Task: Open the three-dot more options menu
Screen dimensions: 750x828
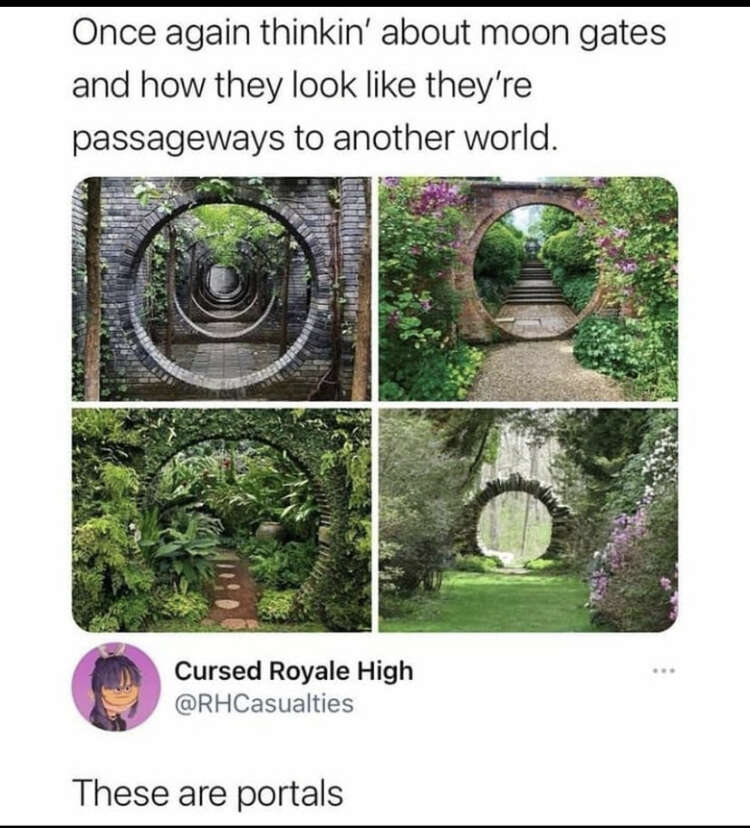Action: (x=663, y=671)
